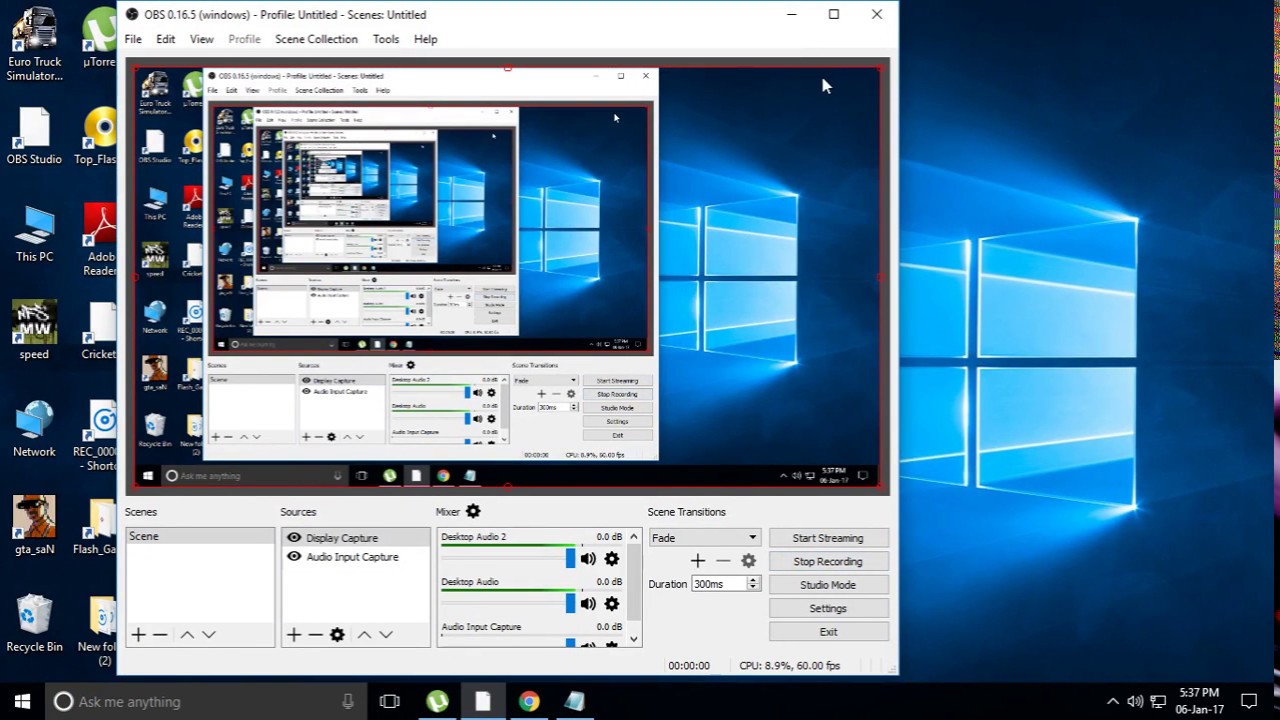Select Display Capture source name
This screenshot has width=1280, height=720.
(x=342, y=538)
